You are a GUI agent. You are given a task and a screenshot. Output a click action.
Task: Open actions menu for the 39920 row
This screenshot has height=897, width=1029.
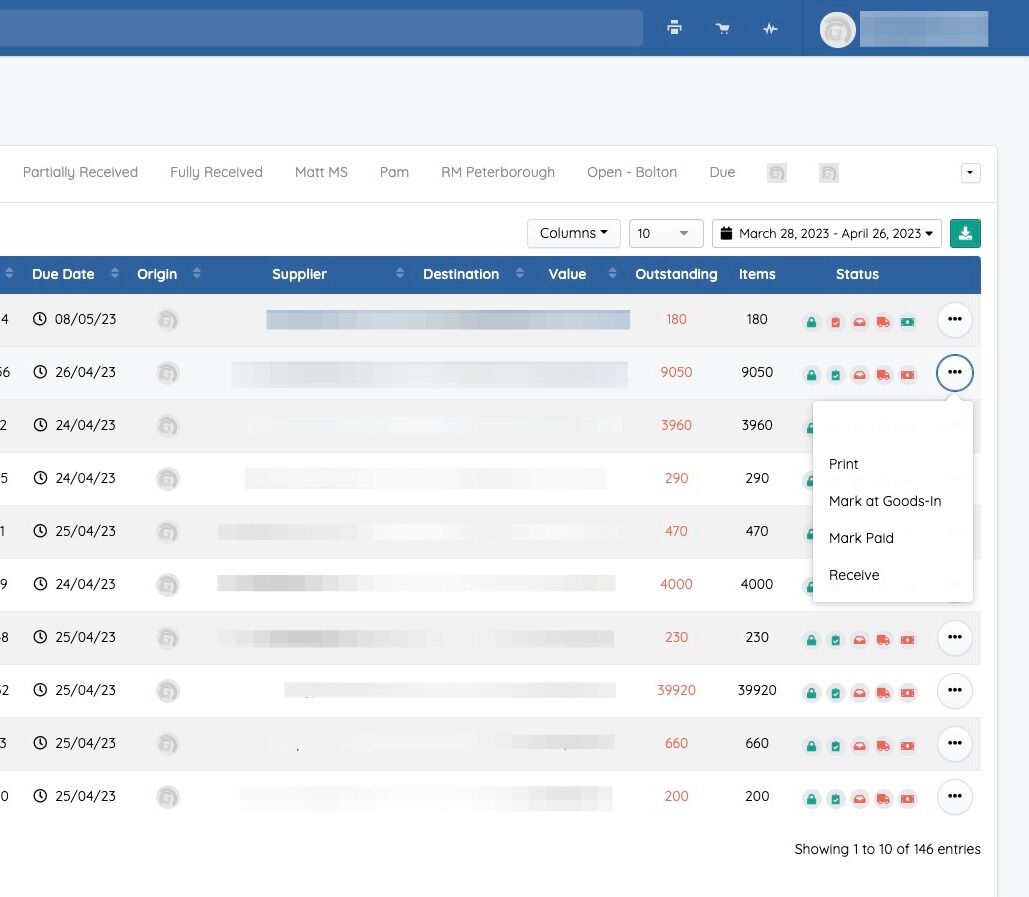pyautogui.click(x=954, y=690)
